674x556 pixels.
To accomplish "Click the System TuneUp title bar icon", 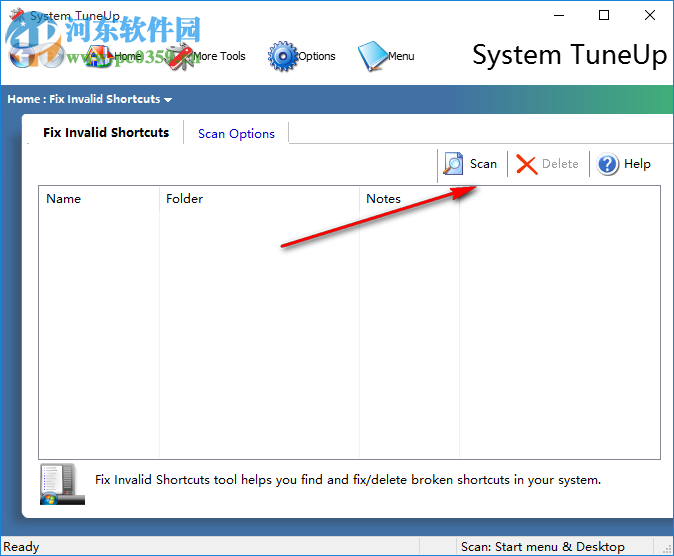I will (x=17, y=15).
